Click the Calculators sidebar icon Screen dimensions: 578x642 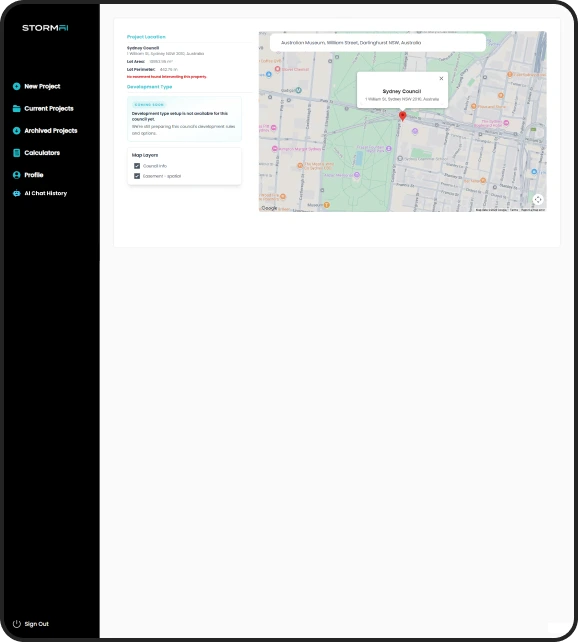(16, 153)
